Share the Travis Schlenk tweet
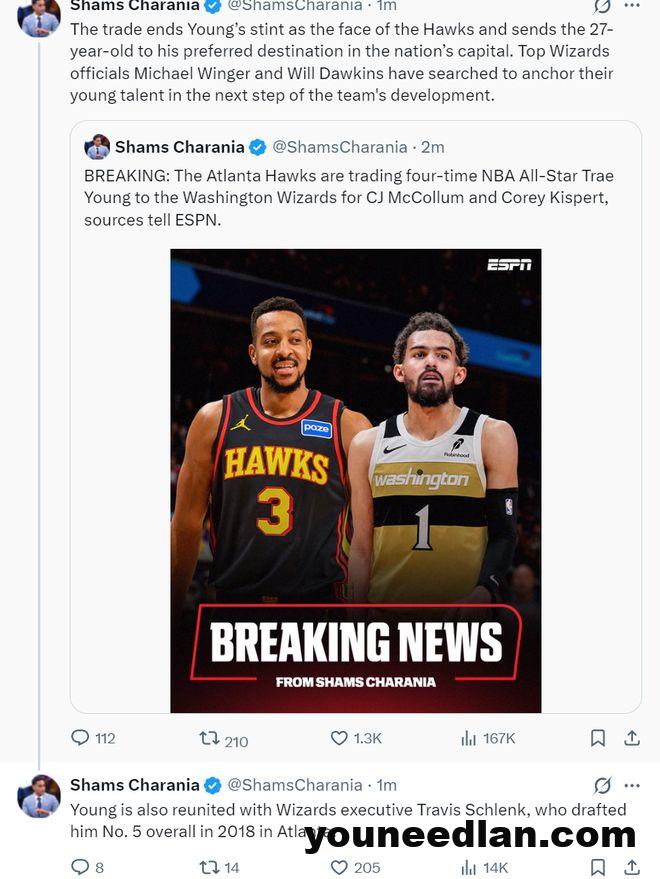660x879 pixels. pos(632,867)
